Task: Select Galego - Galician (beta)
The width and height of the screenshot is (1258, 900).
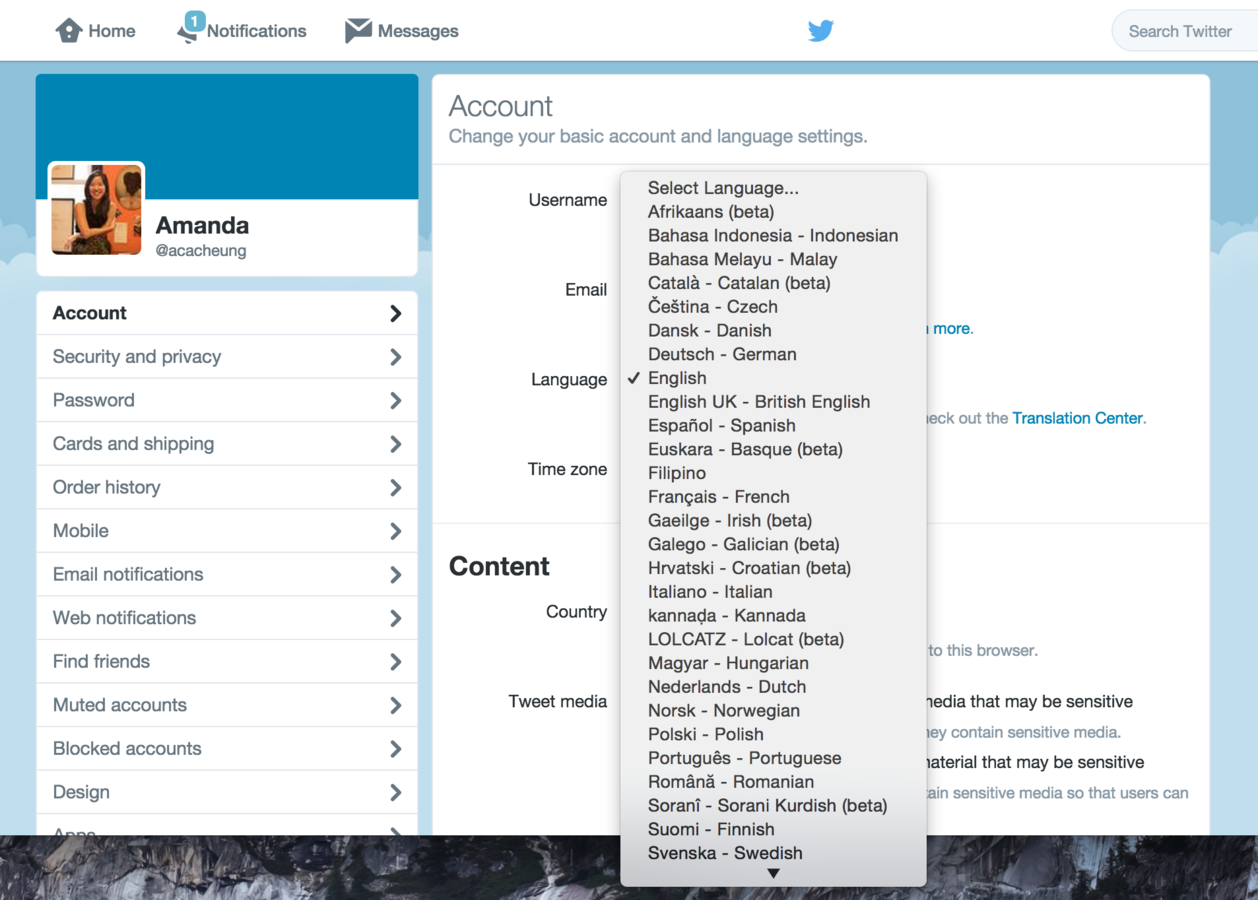Action: coord(773,544)
